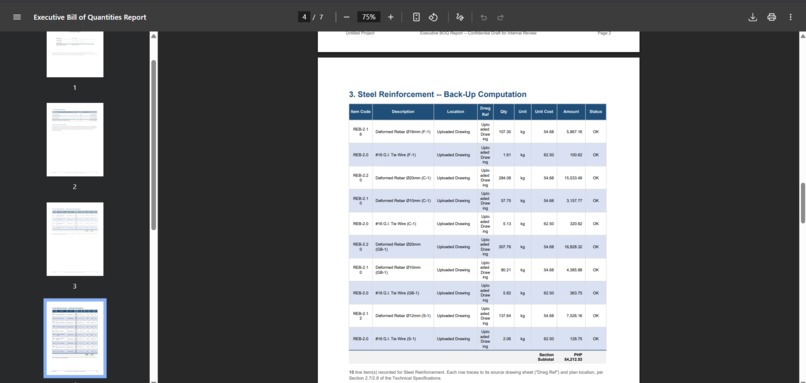Click the '3. Steel Reinforcement -- Back-Up Computation' heading
This screenshot has height=383, width=806.
click(x=437, y=95)
